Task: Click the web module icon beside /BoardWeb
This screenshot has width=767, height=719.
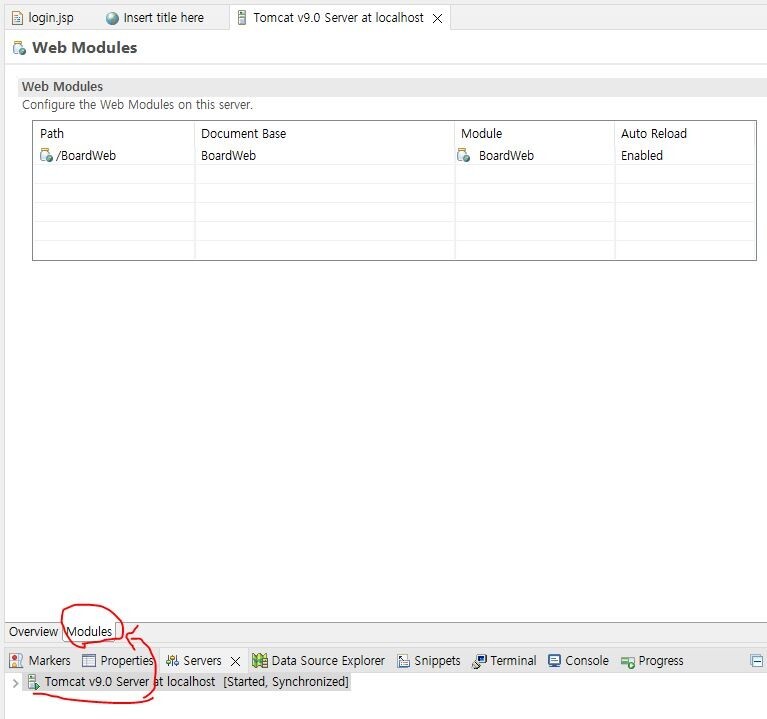Action: [46, 156]
